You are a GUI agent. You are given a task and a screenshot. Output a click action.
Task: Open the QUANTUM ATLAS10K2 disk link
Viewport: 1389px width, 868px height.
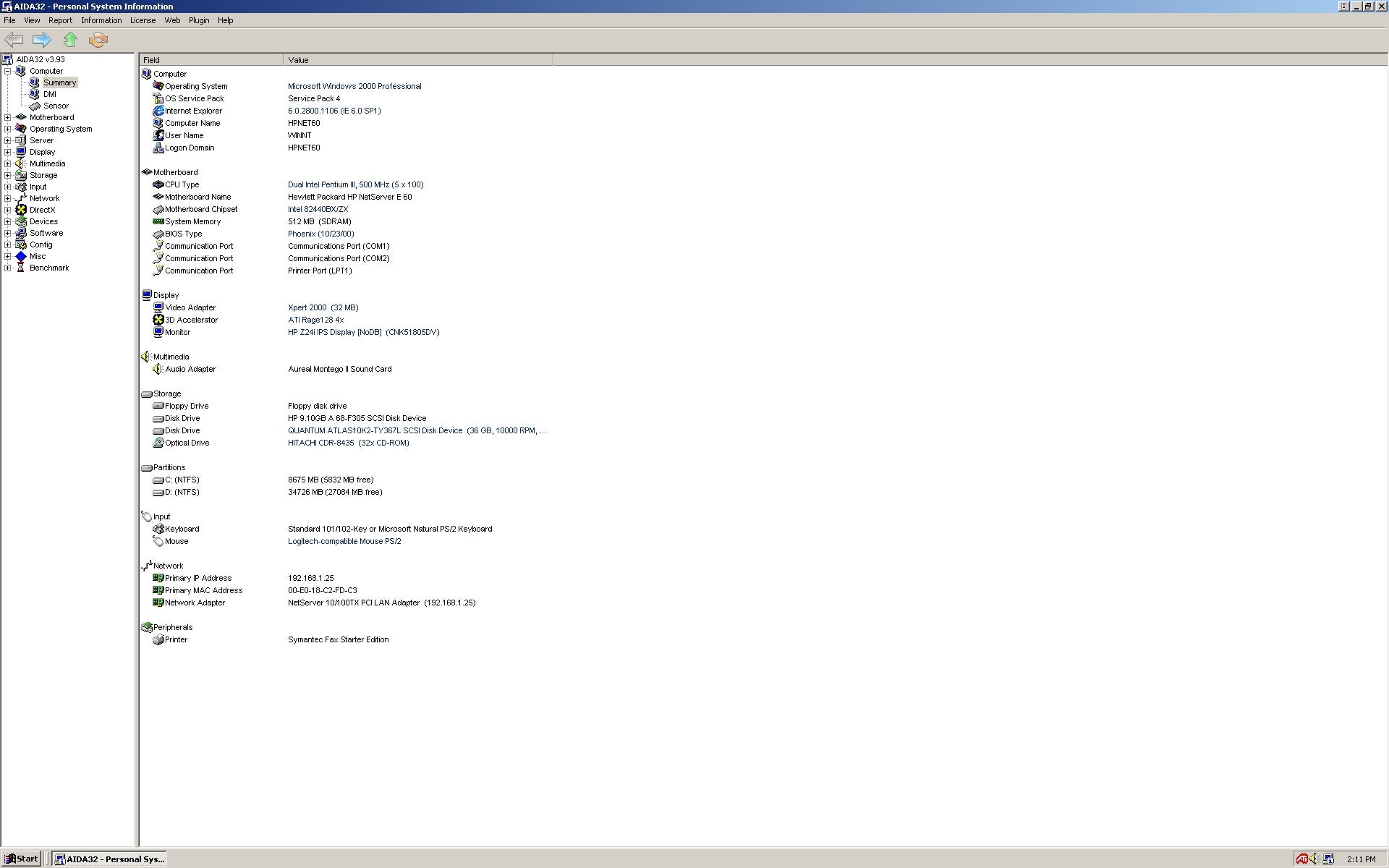pos(417,430)
